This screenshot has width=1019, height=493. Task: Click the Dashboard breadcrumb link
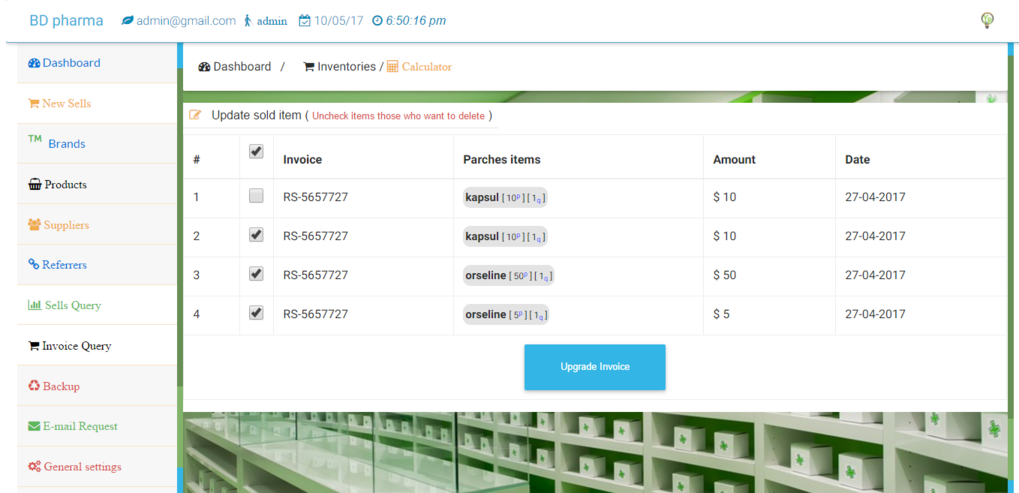point(241,67)
